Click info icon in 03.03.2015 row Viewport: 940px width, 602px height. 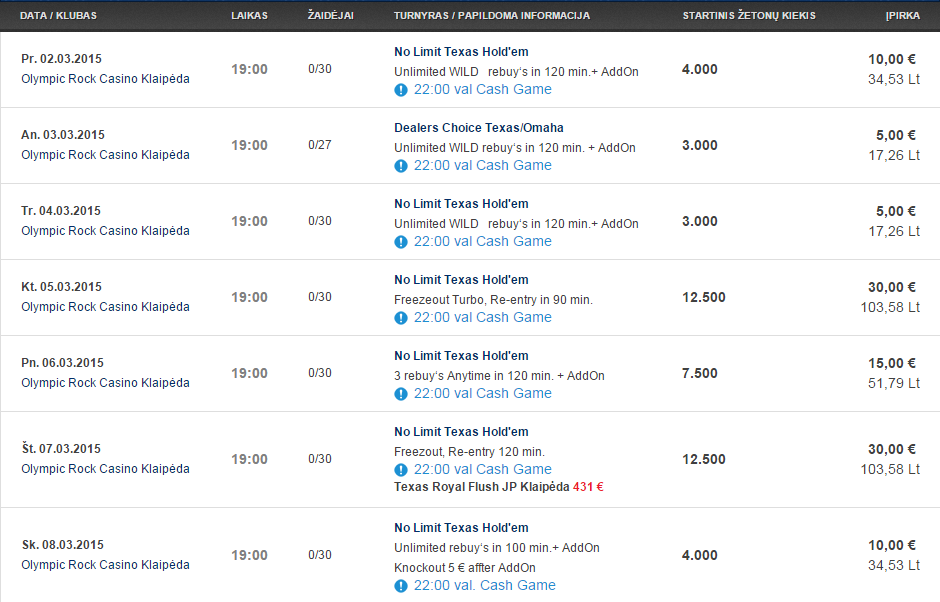click(x=401, y=166)
